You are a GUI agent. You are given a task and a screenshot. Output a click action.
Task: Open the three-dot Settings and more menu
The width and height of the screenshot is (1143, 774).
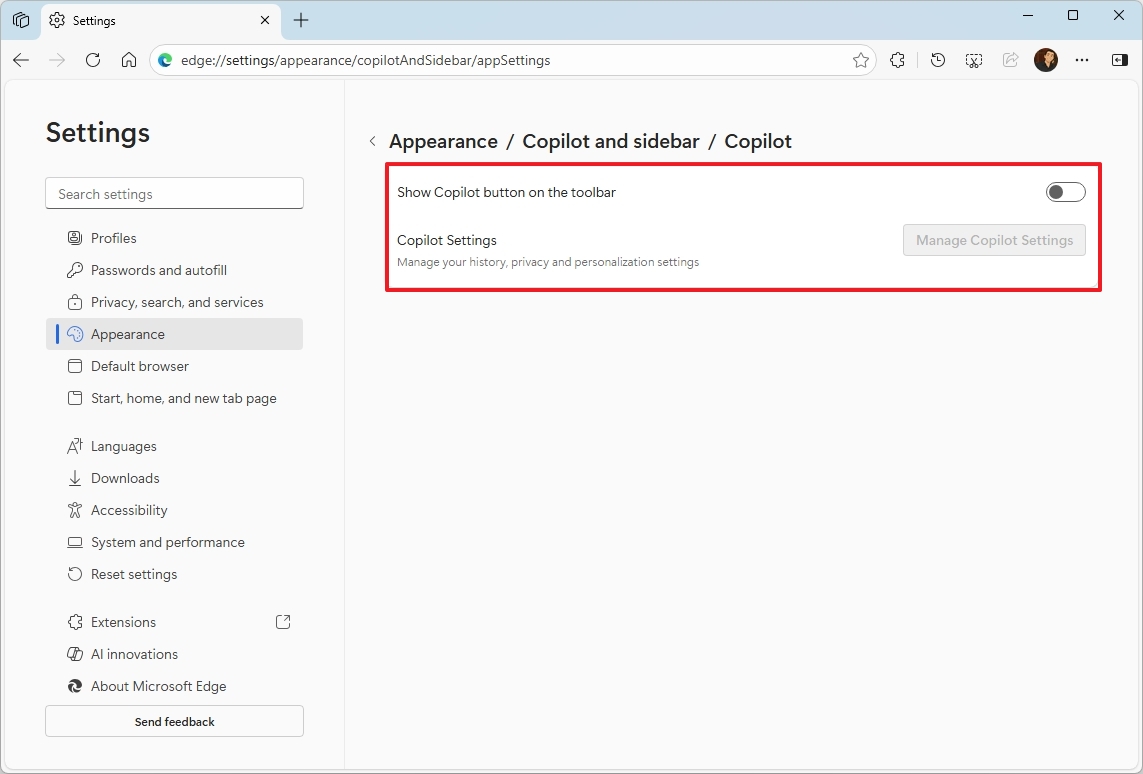(1082, 60)
